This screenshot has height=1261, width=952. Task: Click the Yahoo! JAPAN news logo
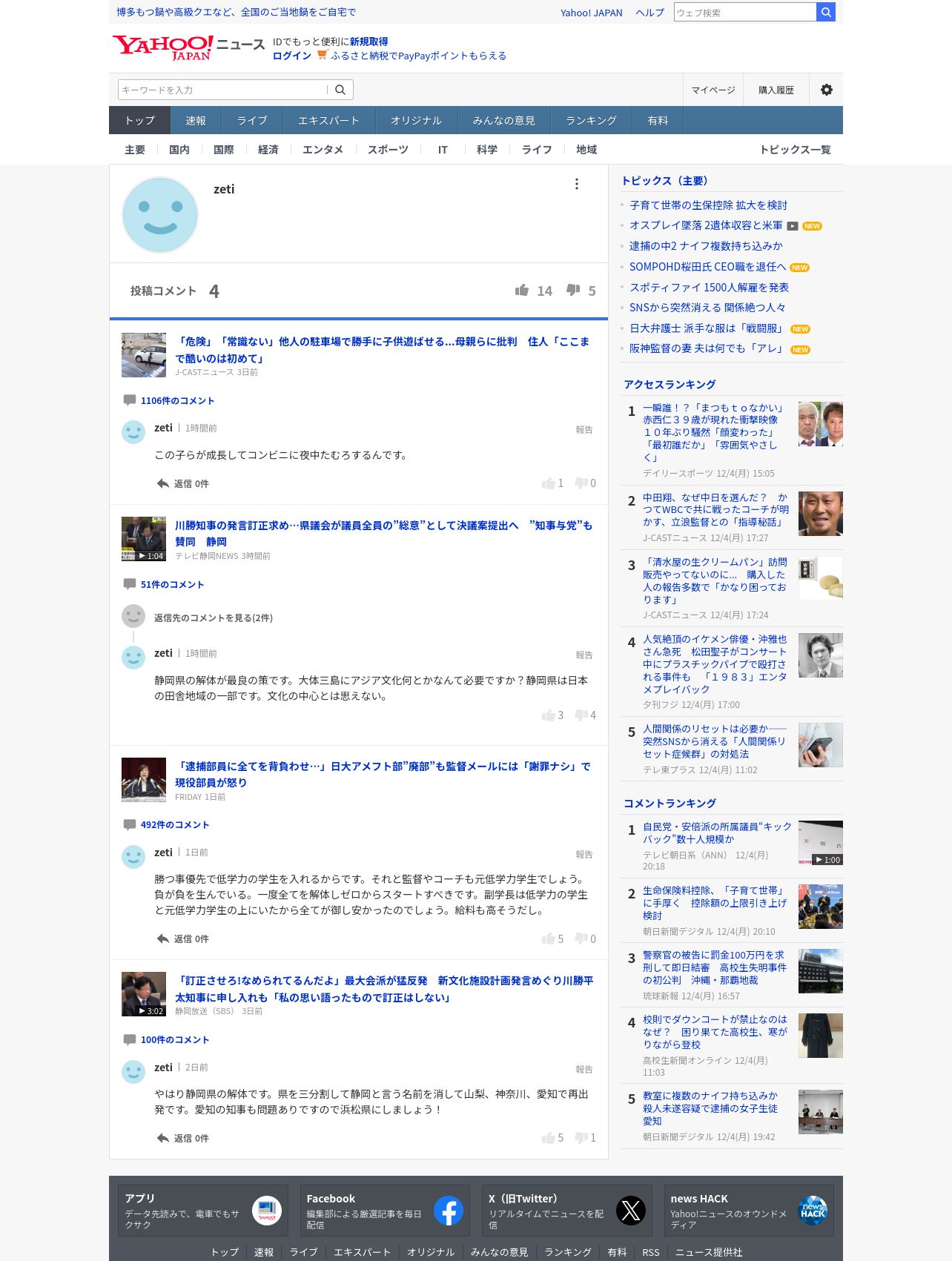point(188,47)
